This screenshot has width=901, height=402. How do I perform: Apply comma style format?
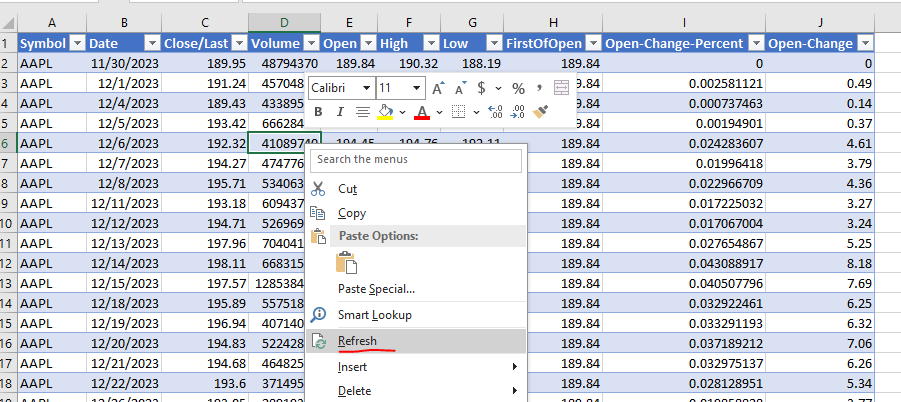(x=539, y=88)
